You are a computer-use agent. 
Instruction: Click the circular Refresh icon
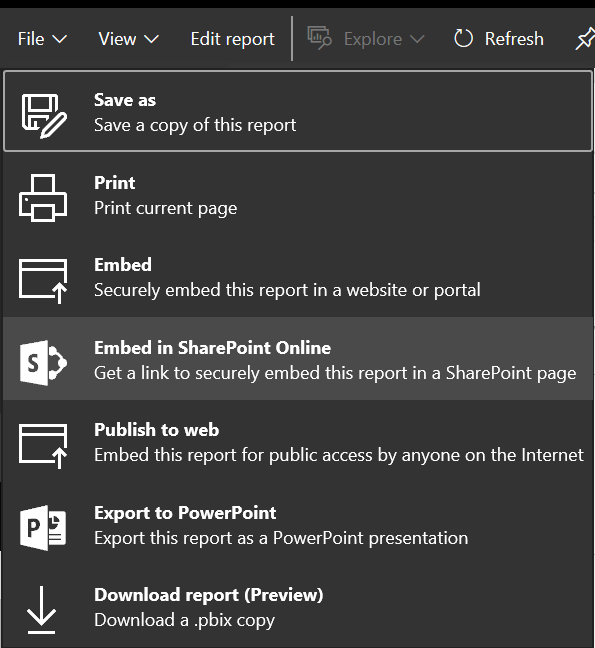click(463, 39)
